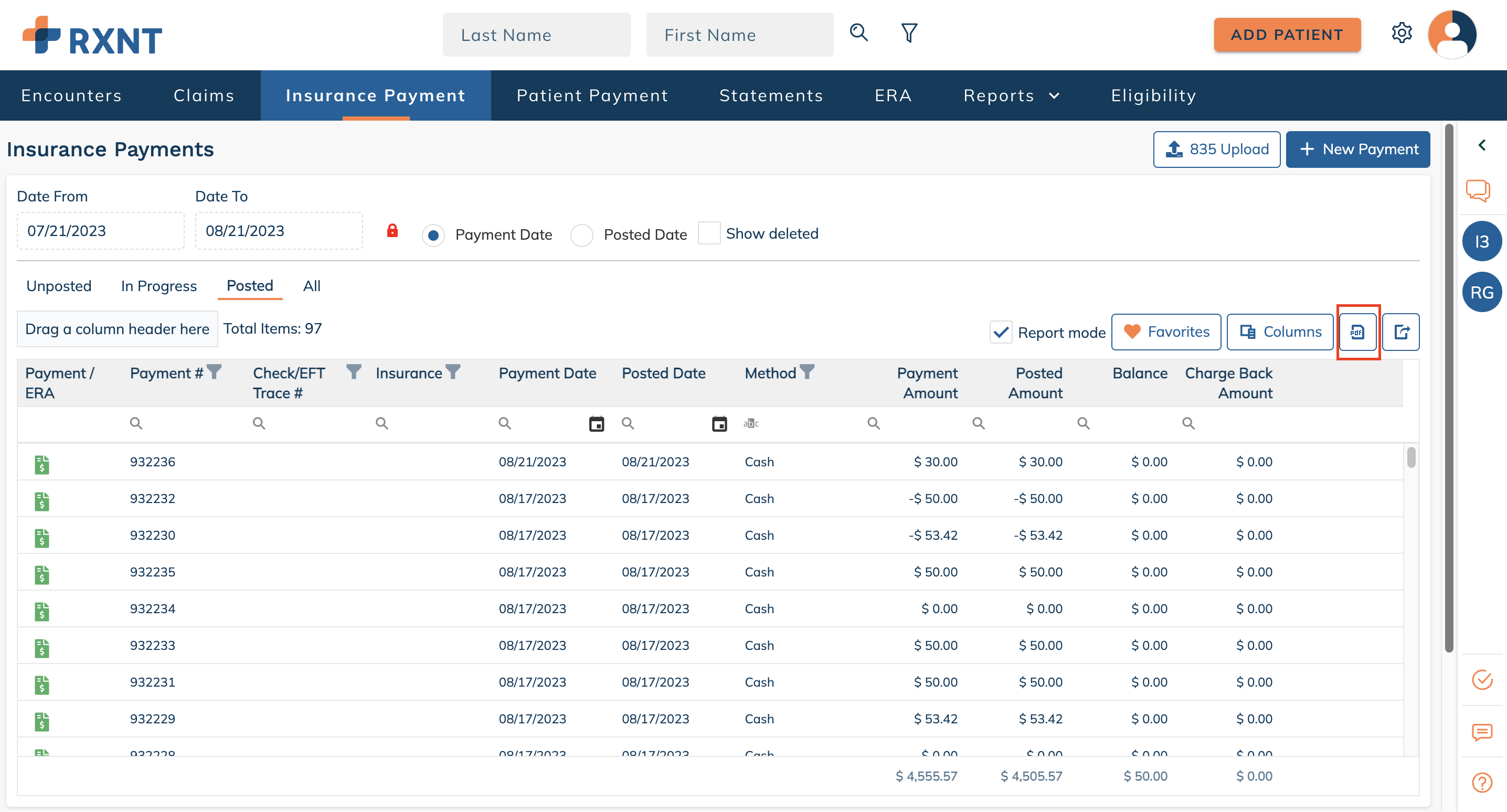Viewport: 1507px width, 812px height.
Task: Enable the Show deleted checkbox
Action: 709,233
